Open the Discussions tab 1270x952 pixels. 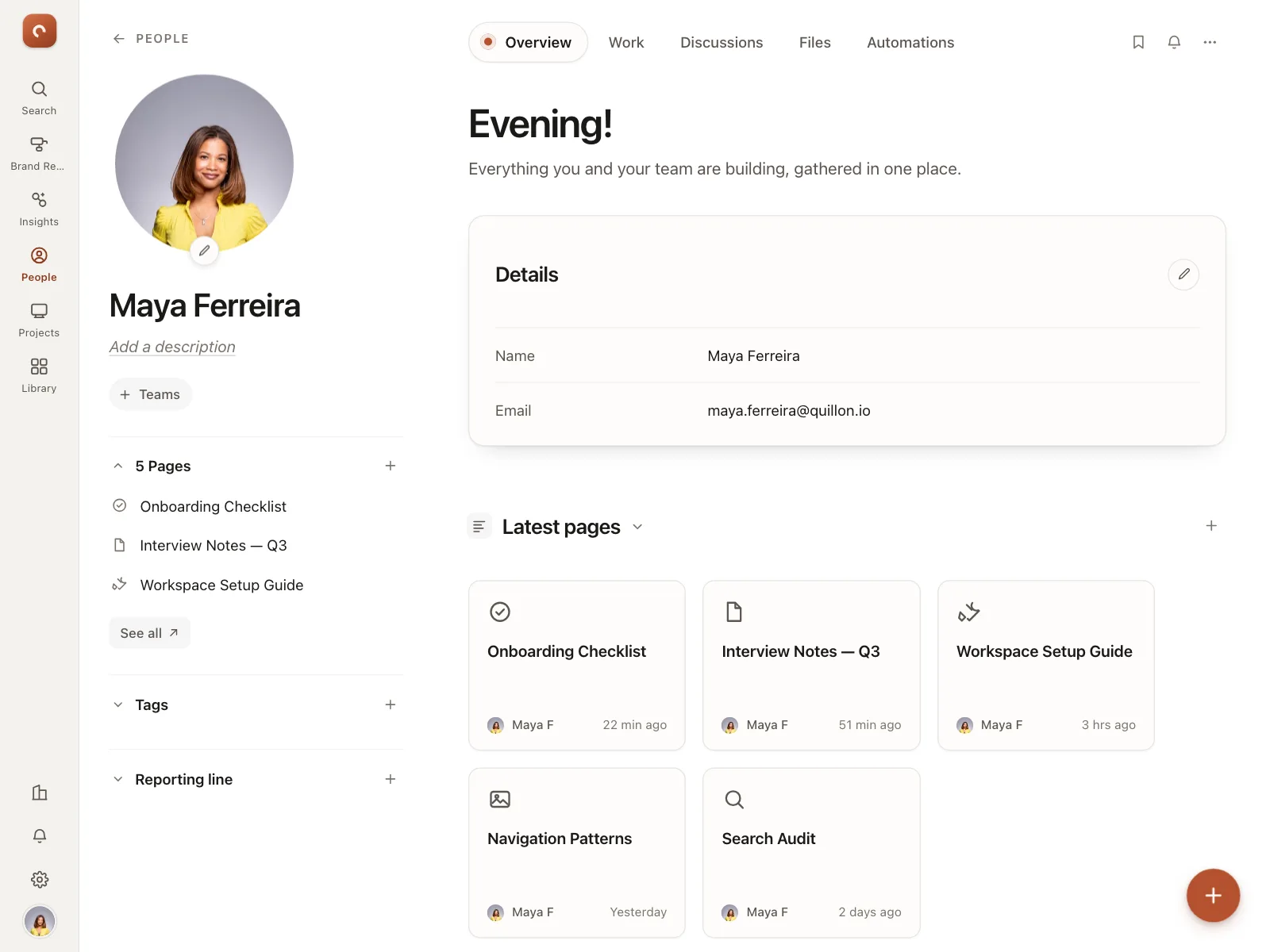pos(722,42)
